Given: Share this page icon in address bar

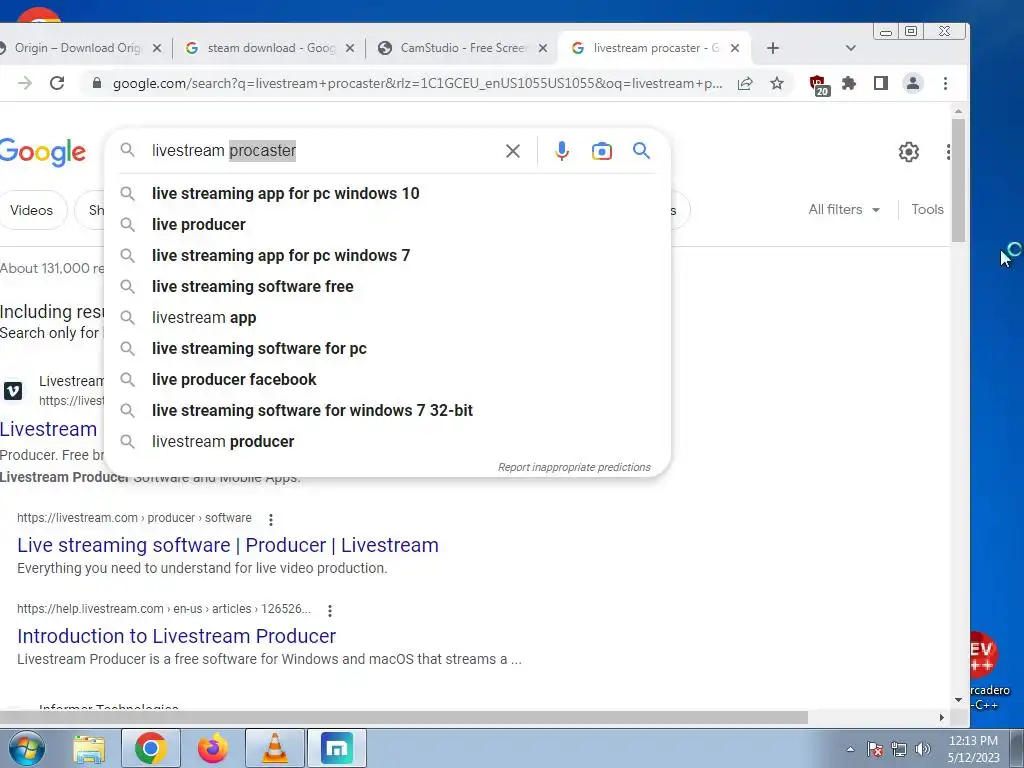Looking at the screenshot, I should click(745, 84).
